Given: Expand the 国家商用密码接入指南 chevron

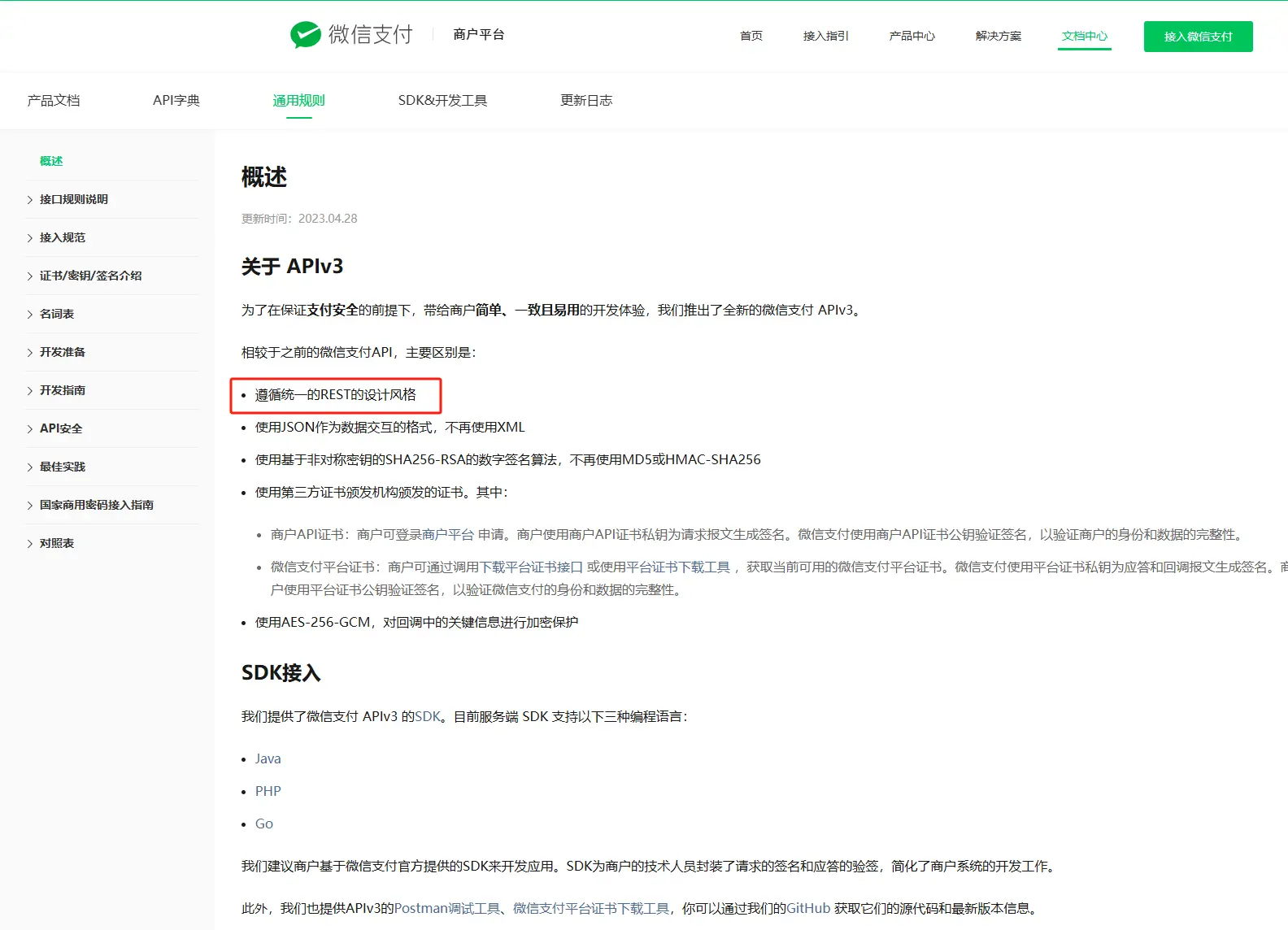Looking at the screenshot, I should point(30,505).
